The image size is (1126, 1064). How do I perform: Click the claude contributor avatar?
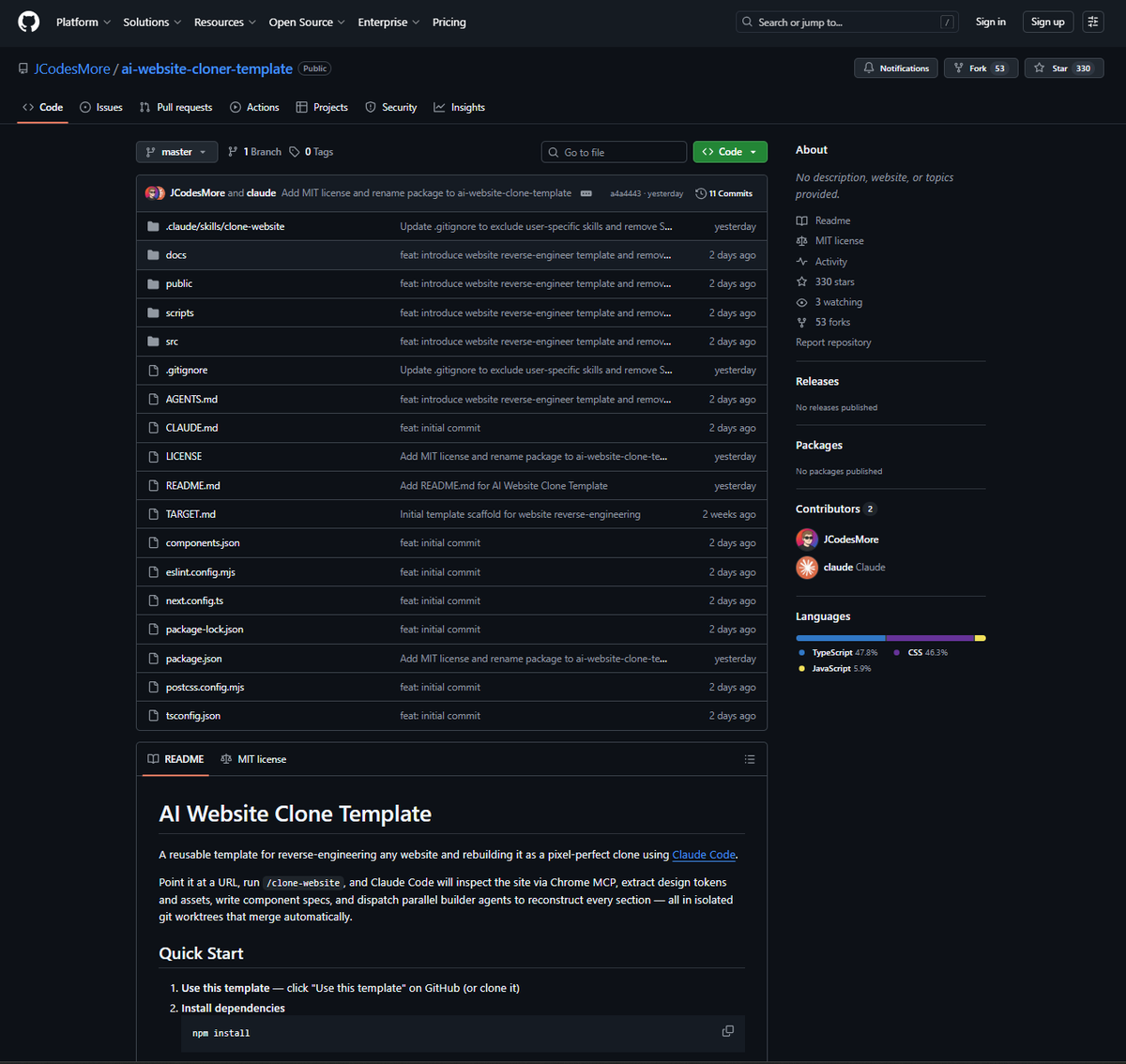pyautogui.click(x=807, y=567)
